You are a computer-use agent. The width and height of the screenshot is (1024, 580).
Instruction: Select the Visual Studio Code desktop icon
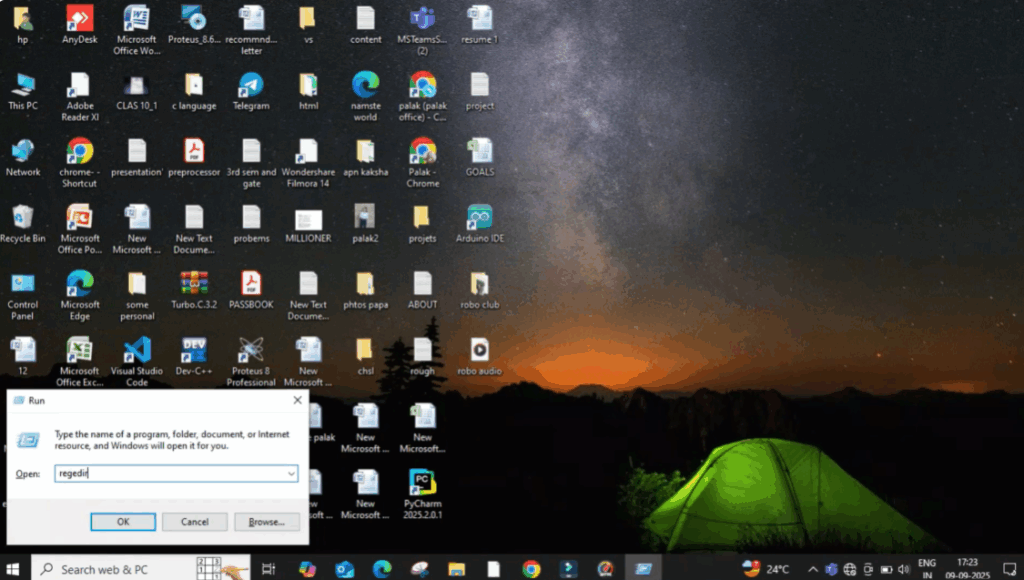tap(137, 351)
